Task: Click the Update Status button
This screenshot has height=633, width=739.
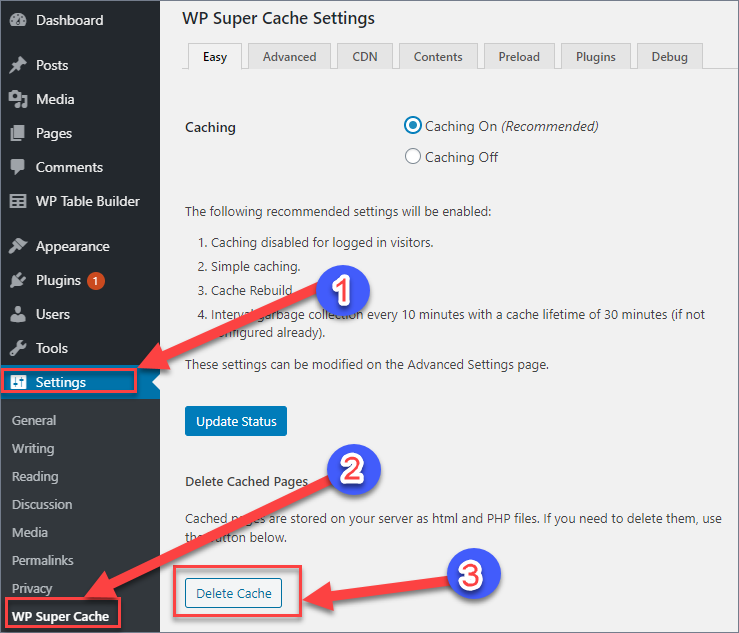Action: click(x=236, y=421)
